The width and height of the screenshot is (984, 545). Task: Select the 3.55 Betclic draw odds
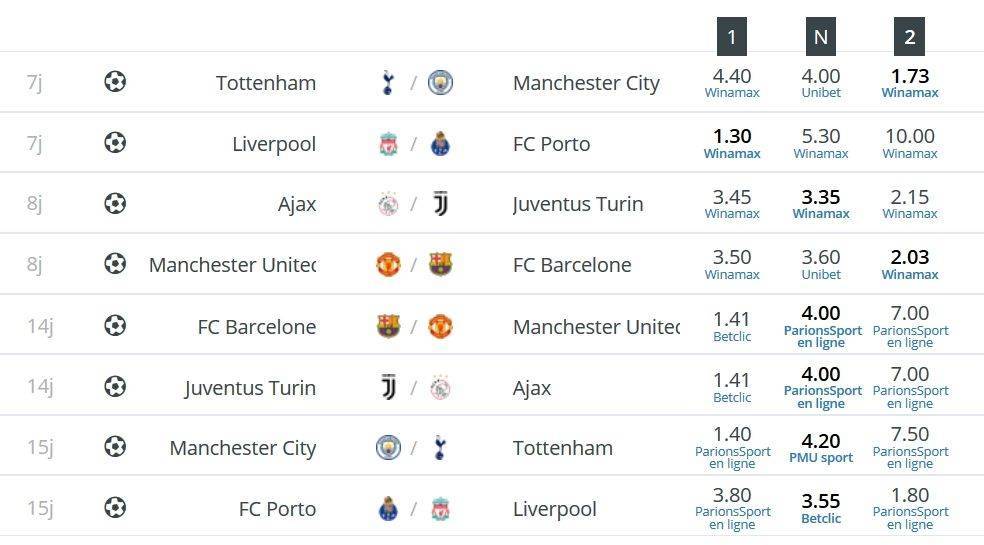(821, 509)
